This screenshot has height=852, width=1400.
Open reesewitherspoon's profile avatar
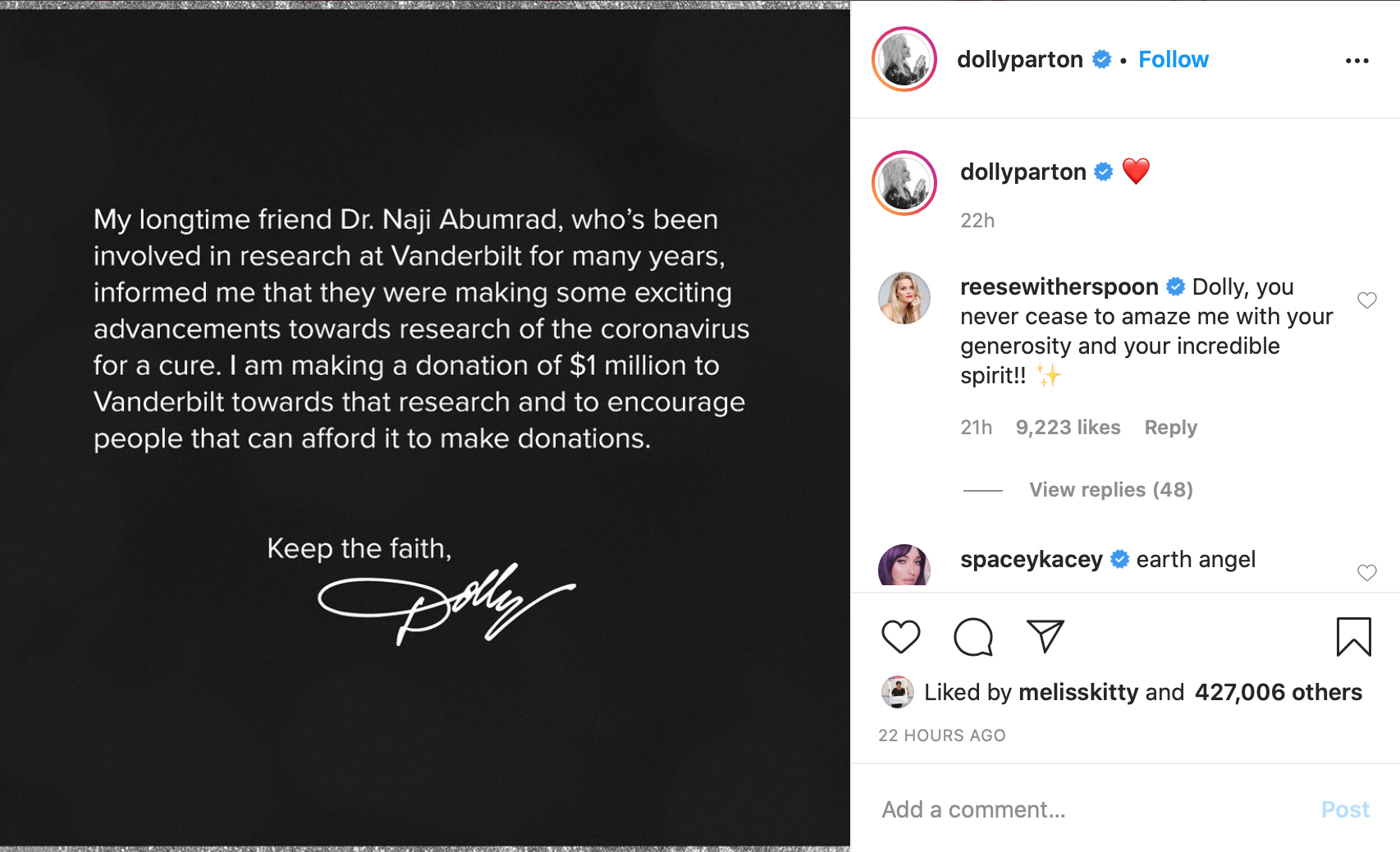tap(904, 298)
